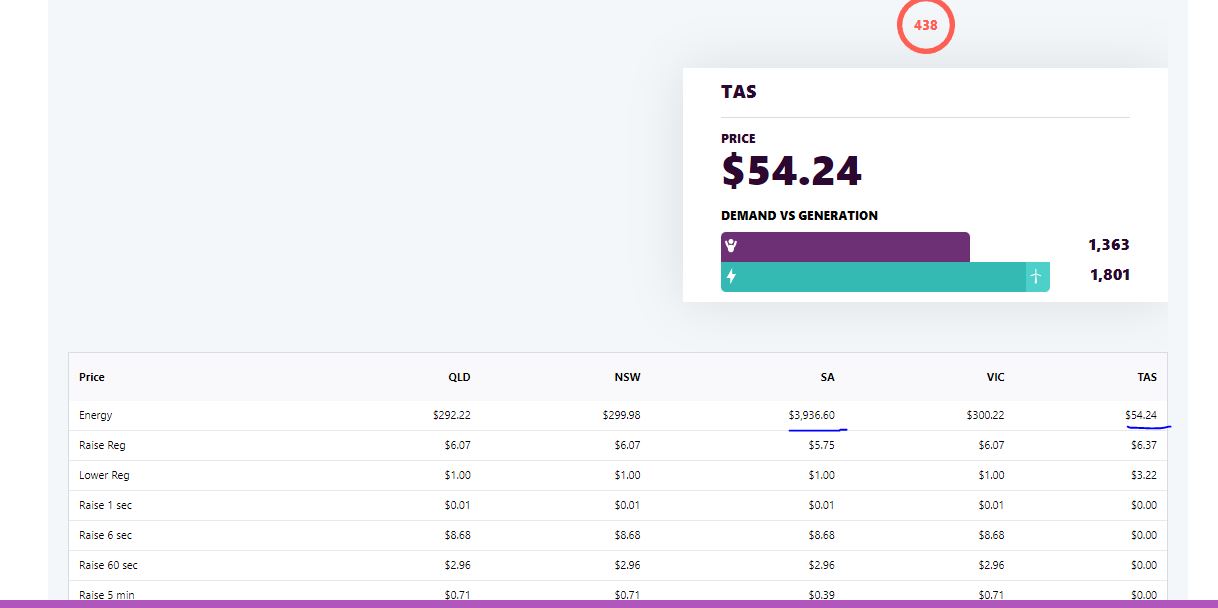Click the TAS column header in table

point(1147,377)
